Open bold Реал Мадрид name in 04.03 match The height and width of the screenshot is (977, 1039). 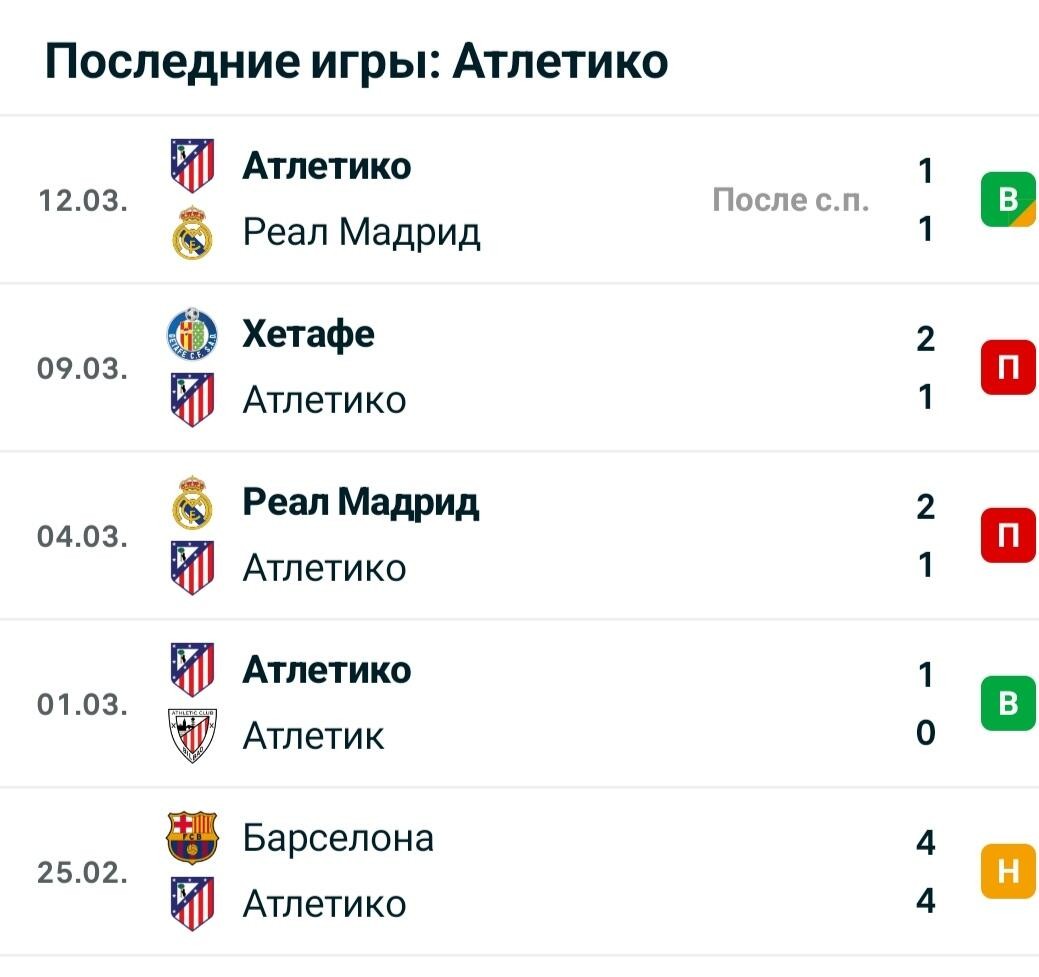360,503
